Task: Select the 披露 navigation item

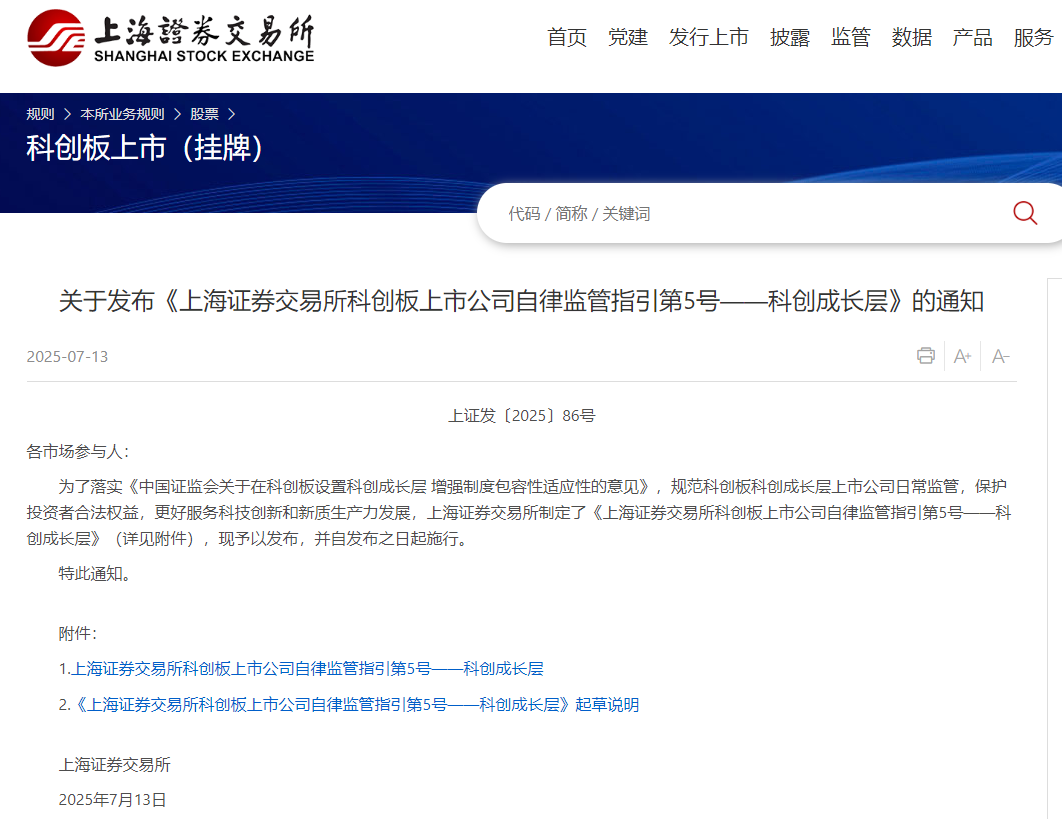Action: click(790, 37)
